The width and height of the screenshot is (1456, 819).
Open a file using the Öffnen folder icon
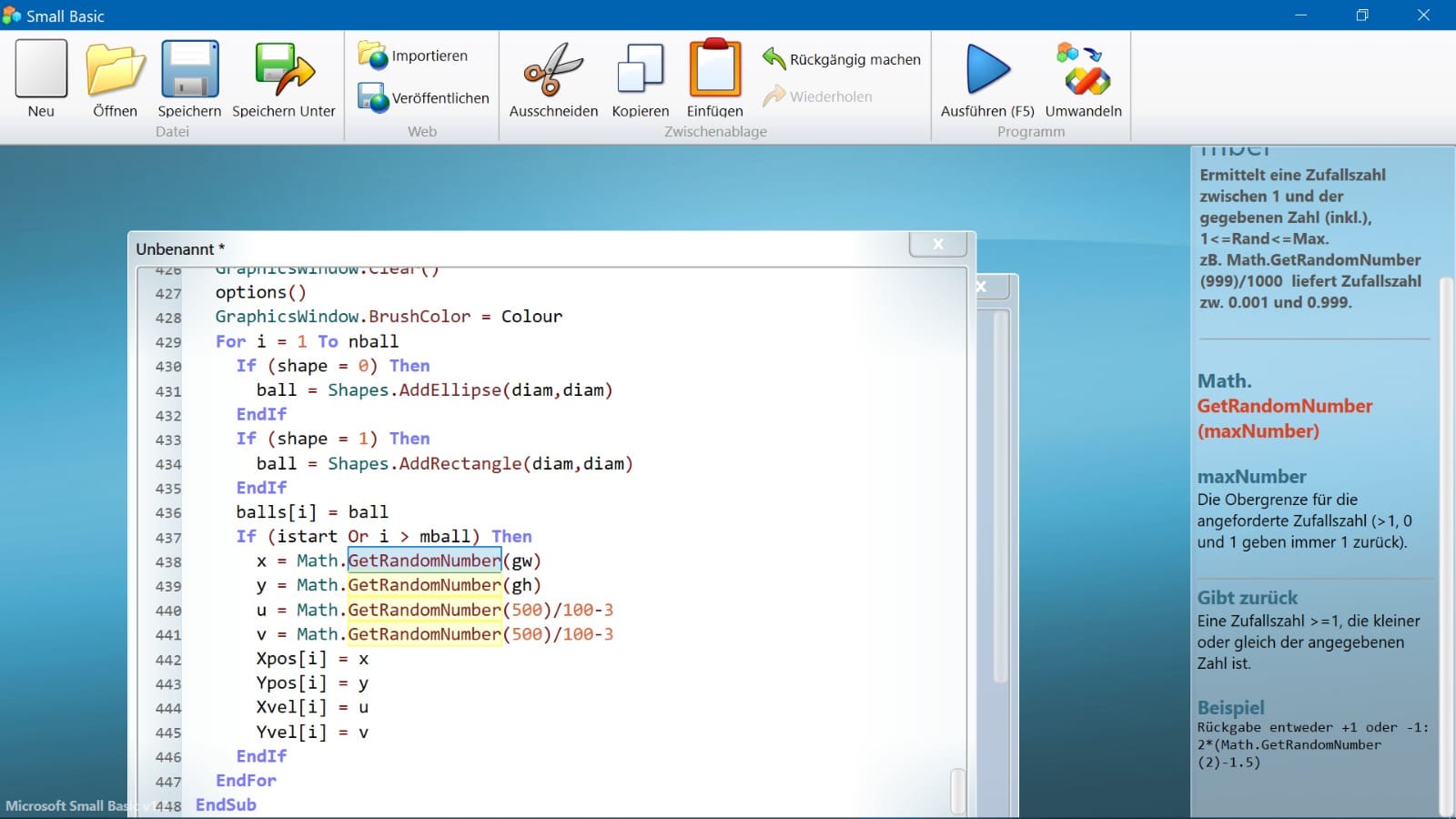[116, 68]
